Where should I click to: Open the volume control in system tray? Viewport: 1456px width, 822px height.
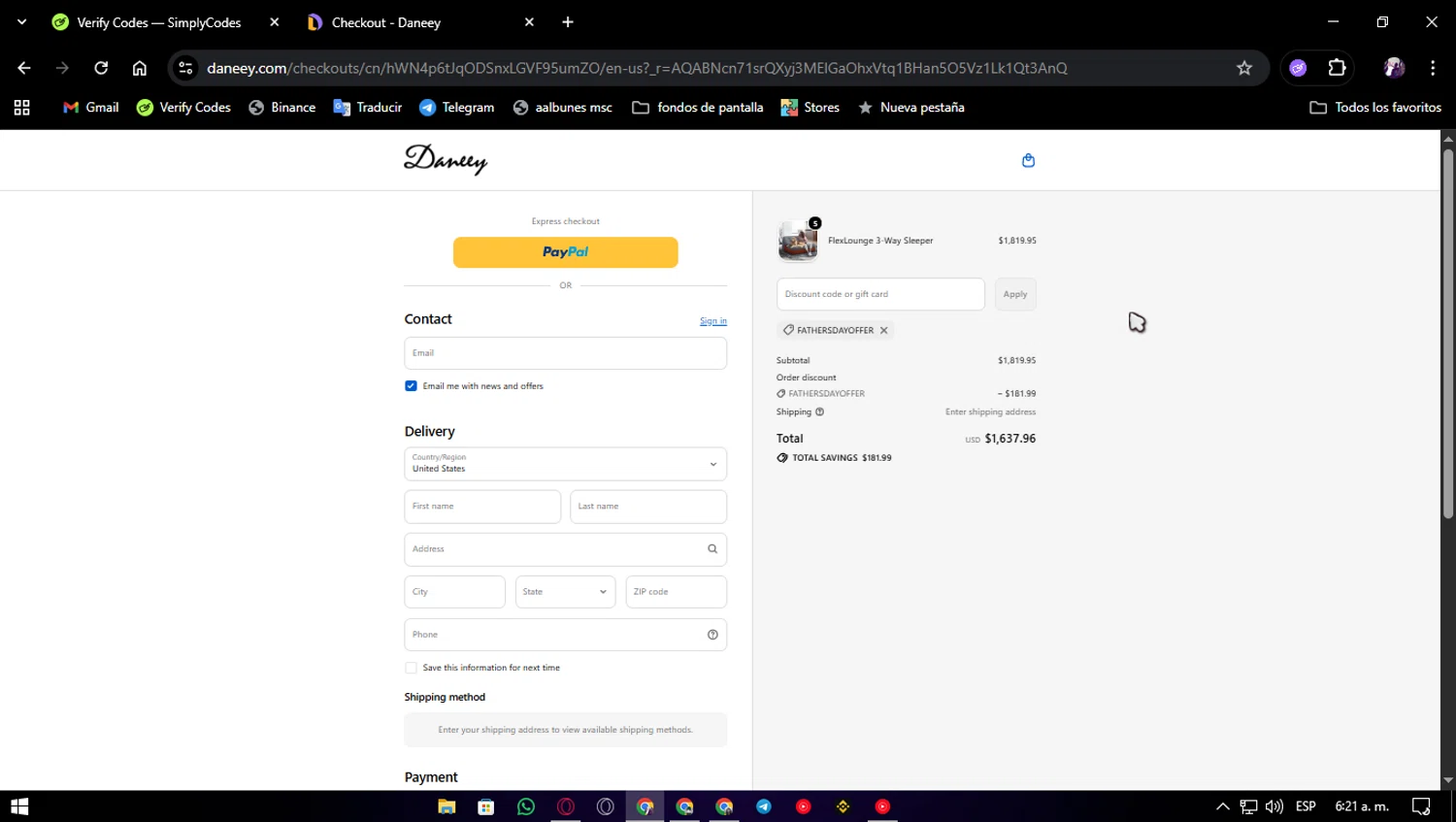pyautogui.click(x=1274, y=806)
